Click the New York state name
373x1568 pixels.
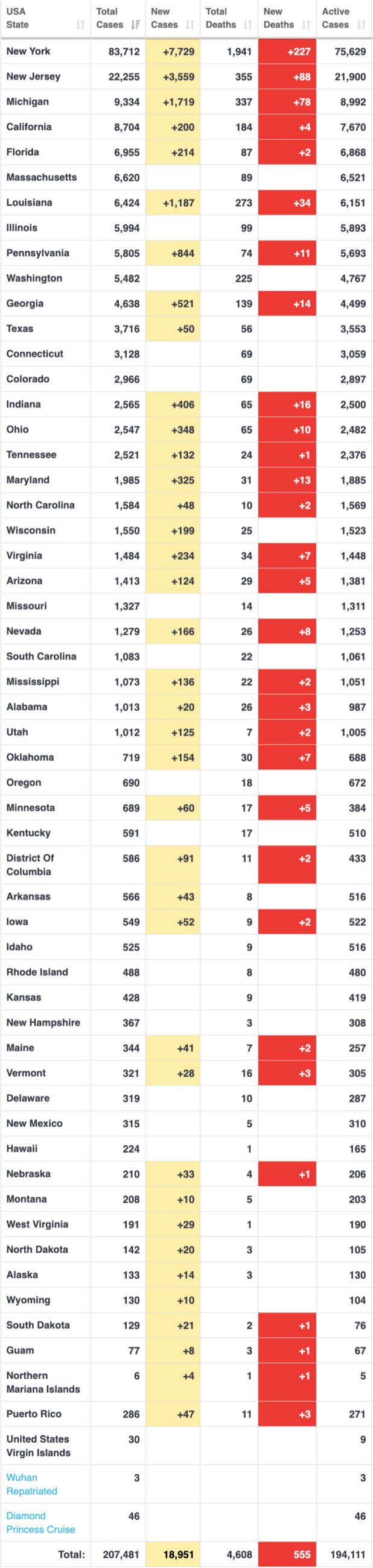pyautogui.click(x=28, y=51)
